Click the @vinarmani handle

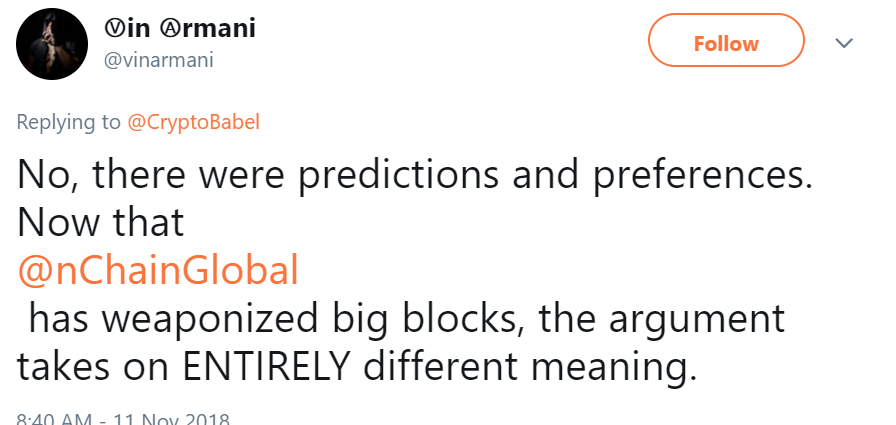[x=158, y=60]
